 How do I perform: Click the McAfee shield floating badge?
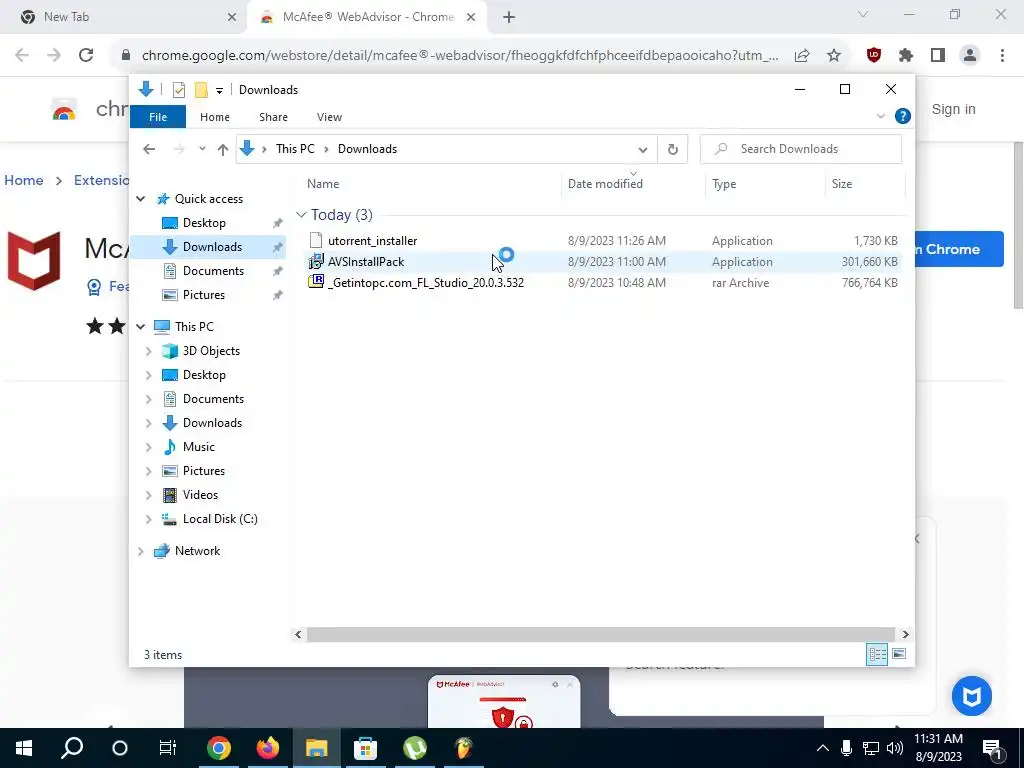pyautogui.click(x=972, y=696)
